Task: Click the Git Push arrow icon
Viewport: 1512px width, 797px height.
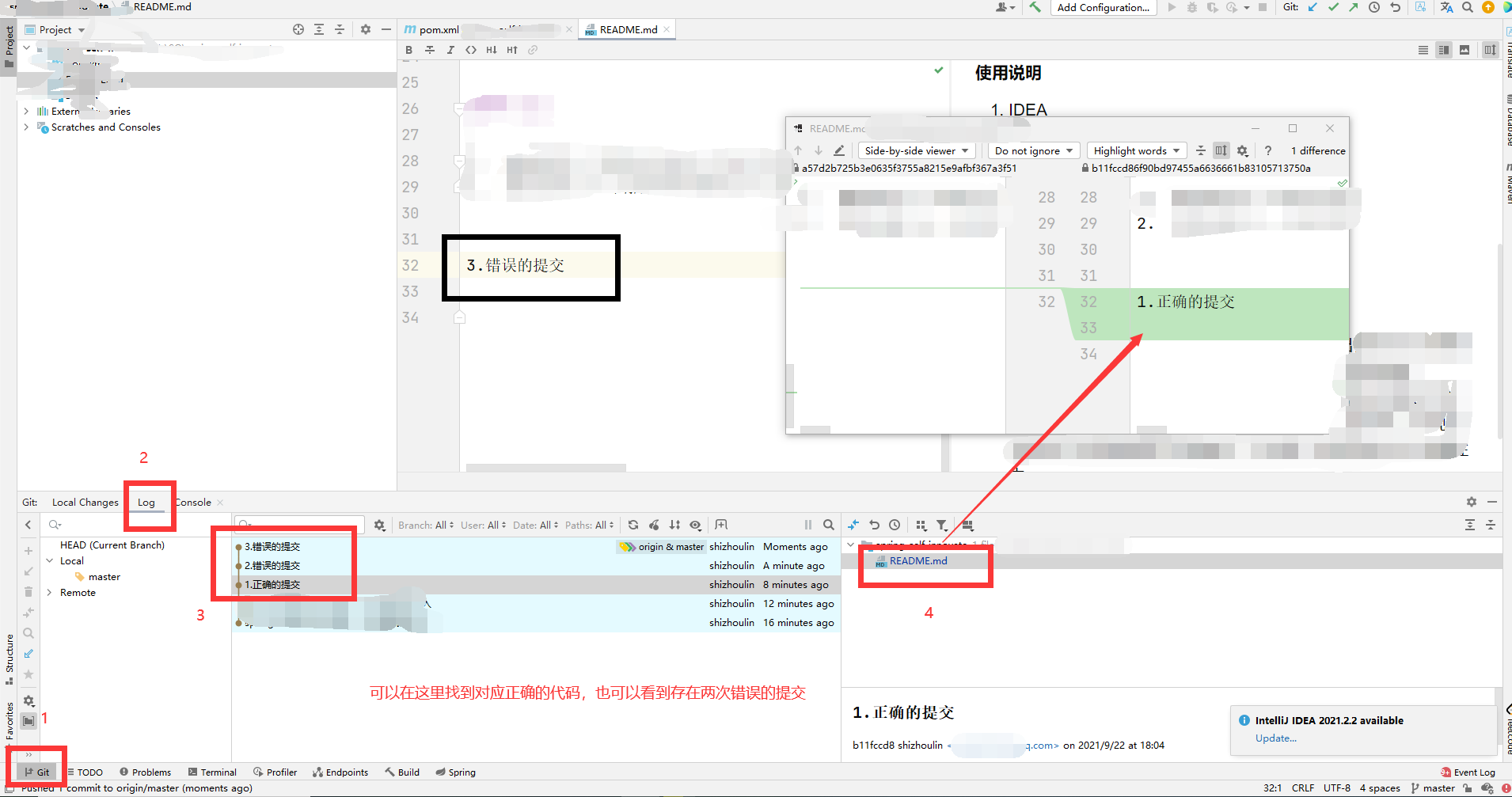Action: pyautogui.click(x=1354, y=7)
